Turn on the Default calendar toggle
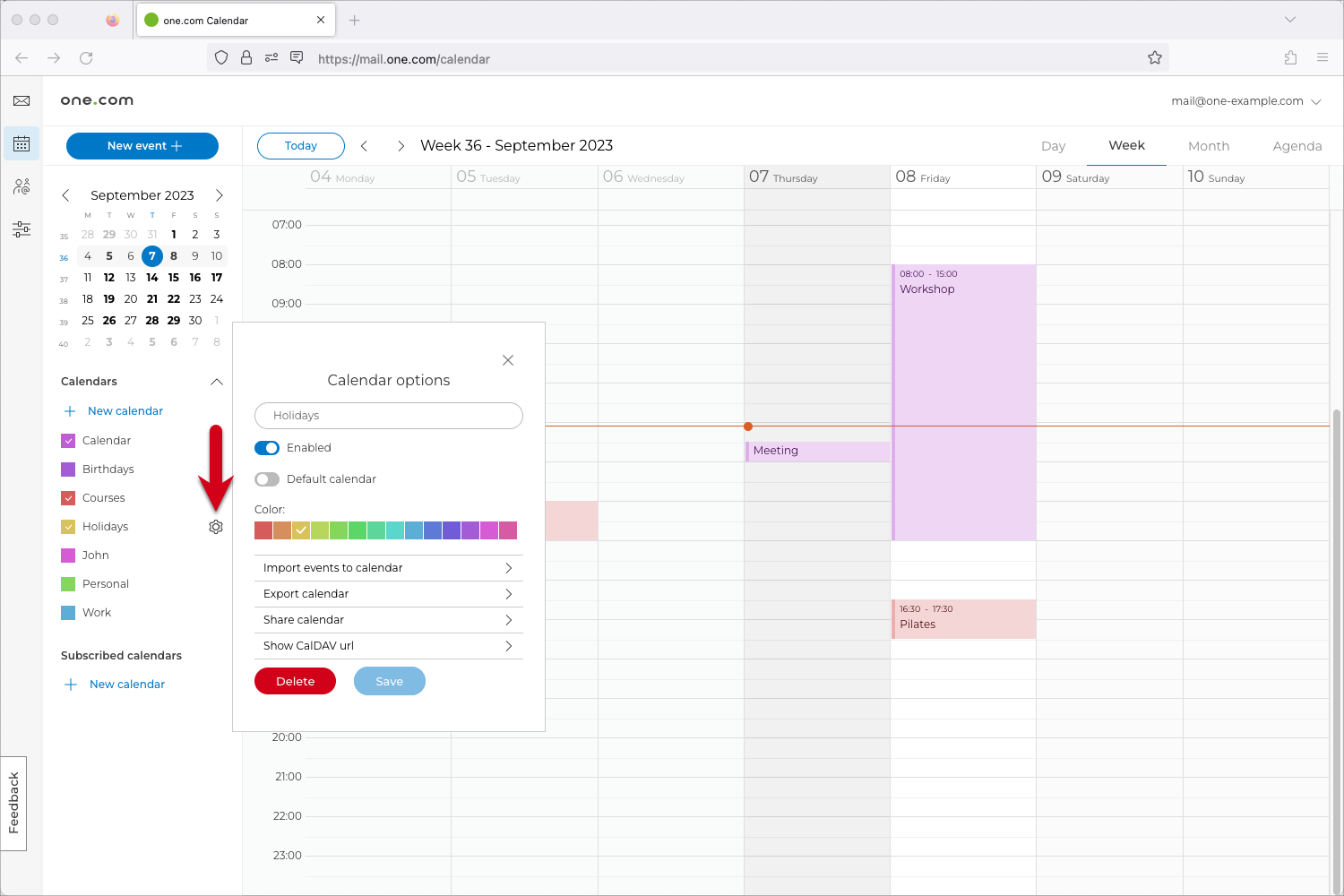 coord(266,478)
